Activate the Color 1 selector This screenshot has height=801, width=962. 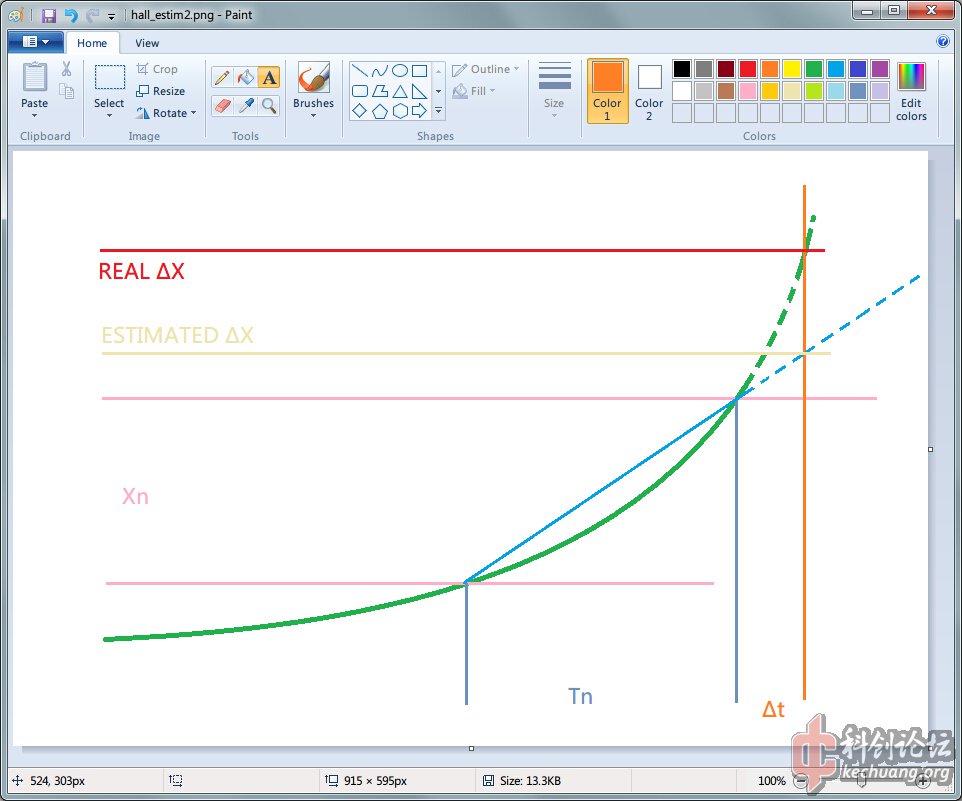607,90
